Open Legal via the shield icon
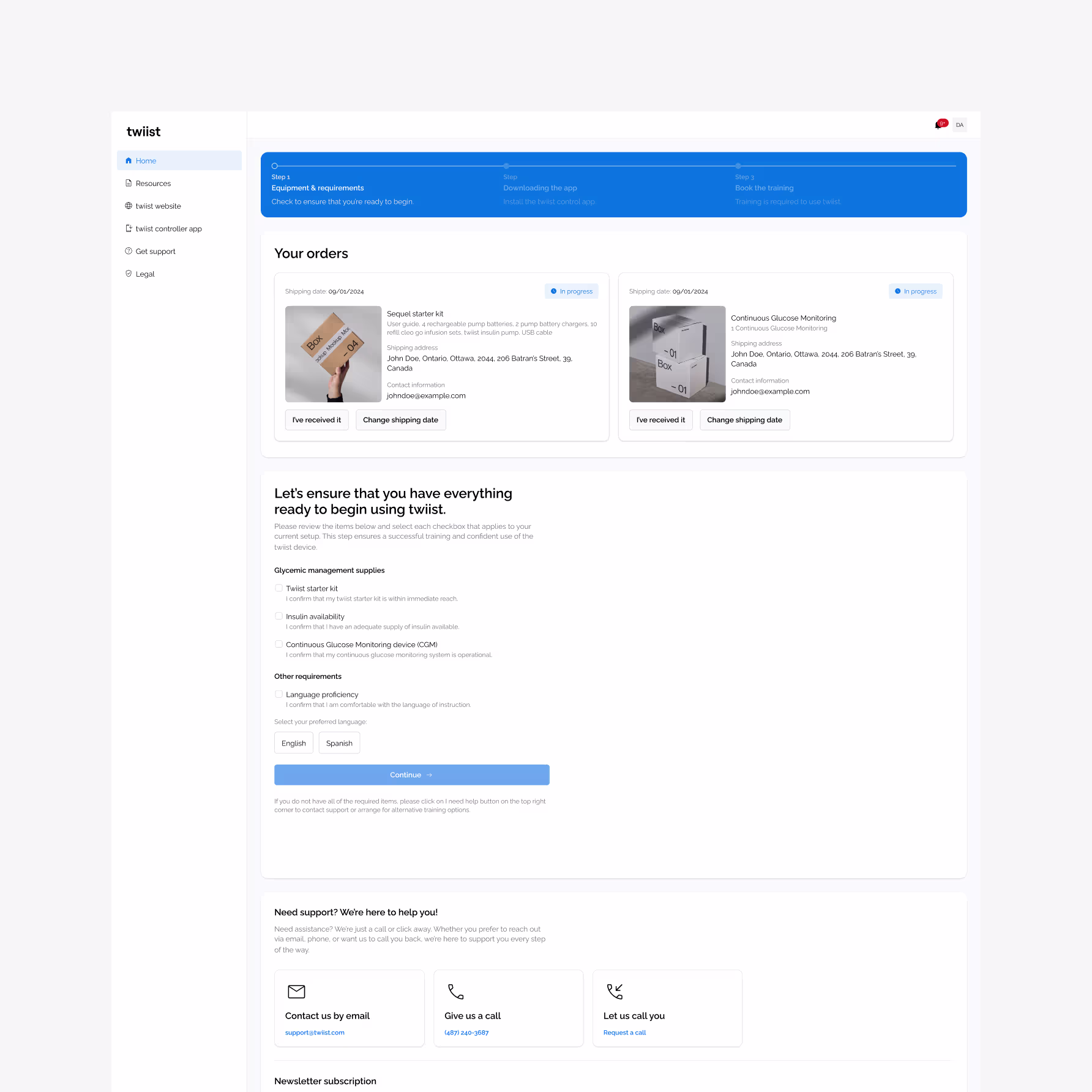 (129, 274)
